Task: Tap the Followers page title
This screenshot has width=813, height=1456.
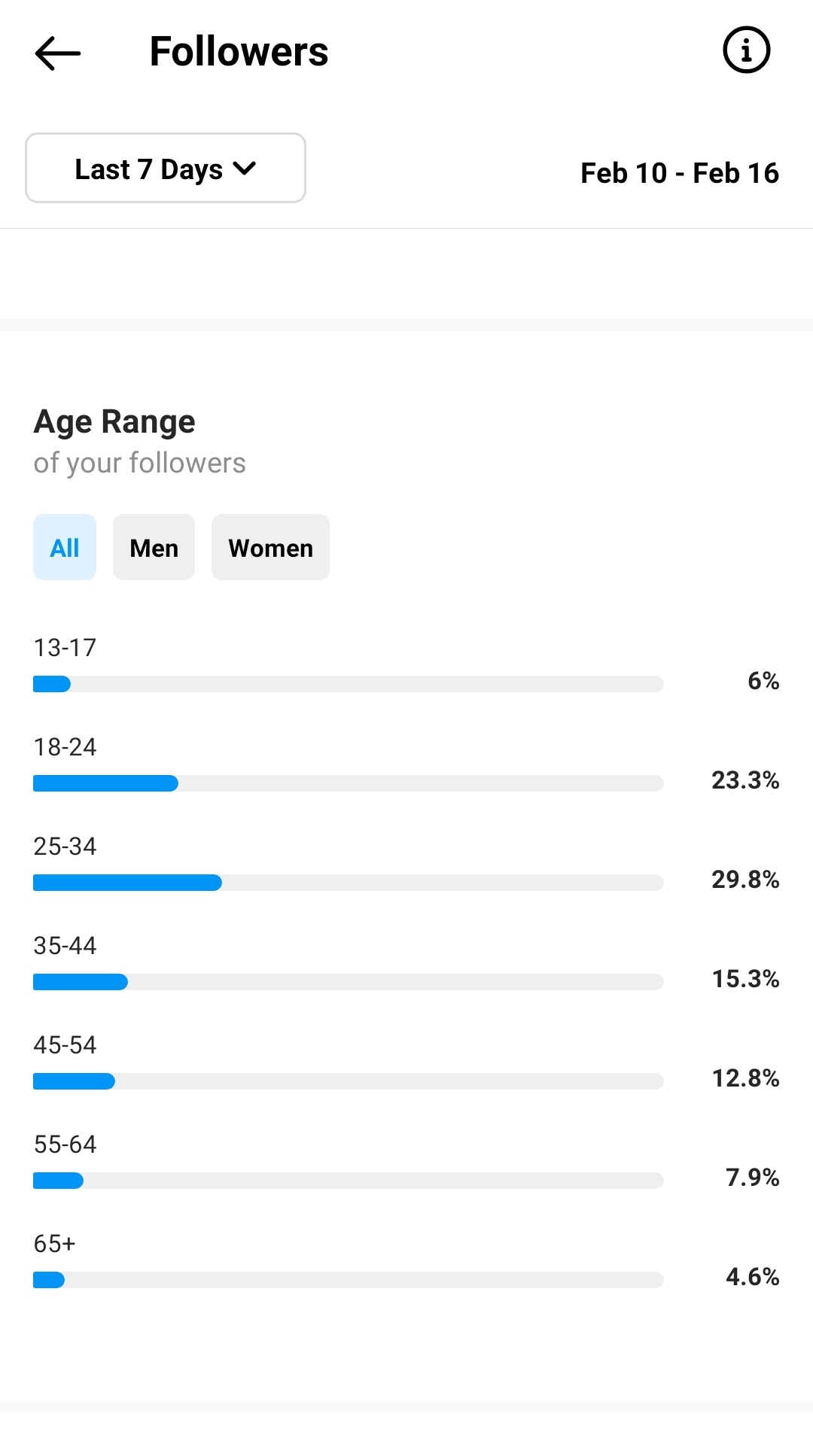Action: point(239,51)
